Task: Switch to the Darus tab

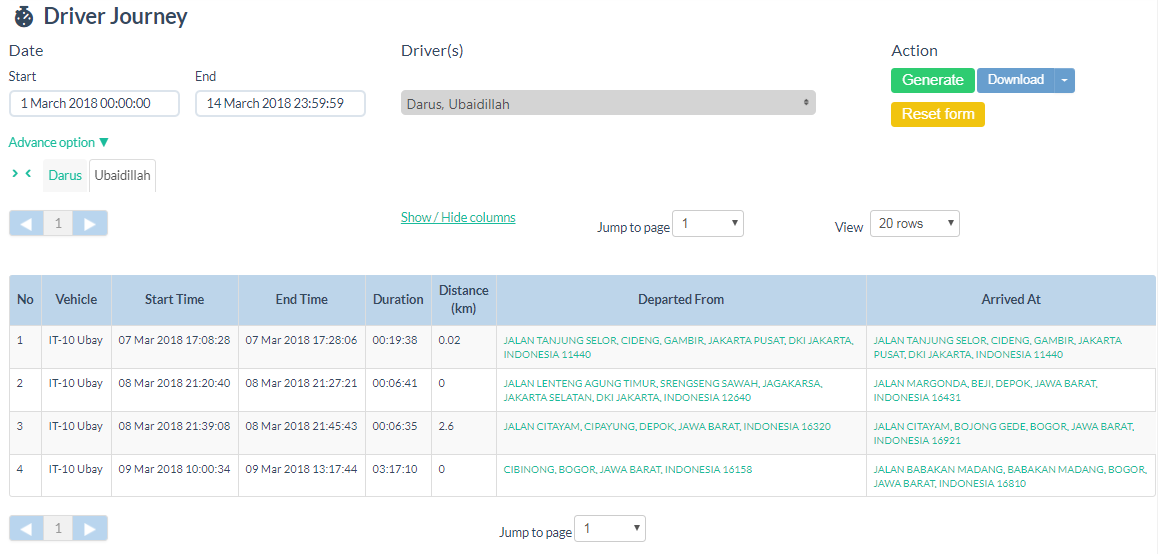Action: tap(66, 175)
